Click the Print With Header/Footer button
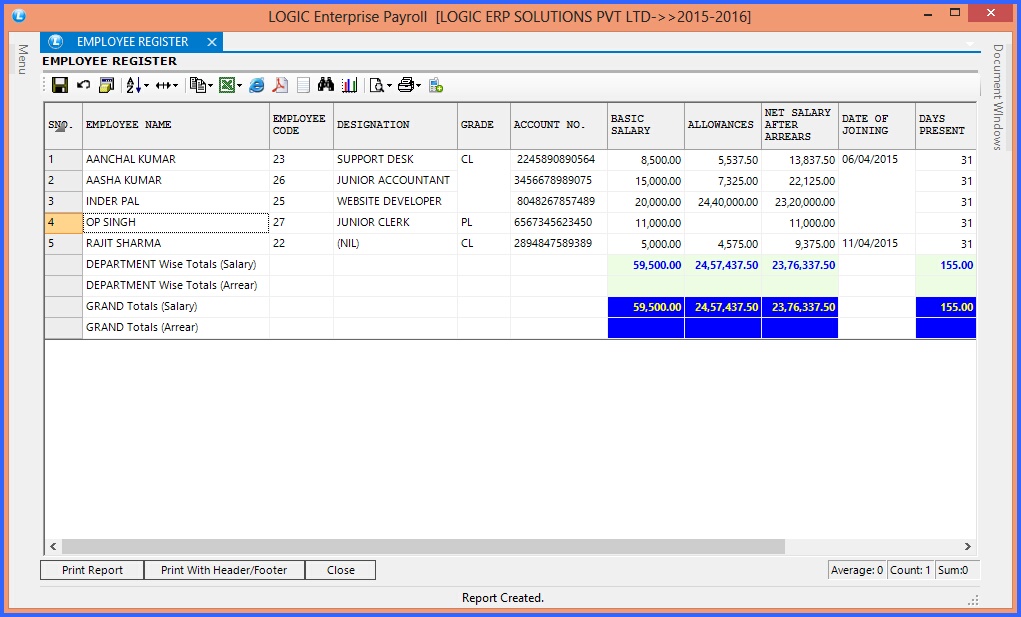The width and height of the screenshot is (1021, 617). pyautogui.click(x=224, y=570)
